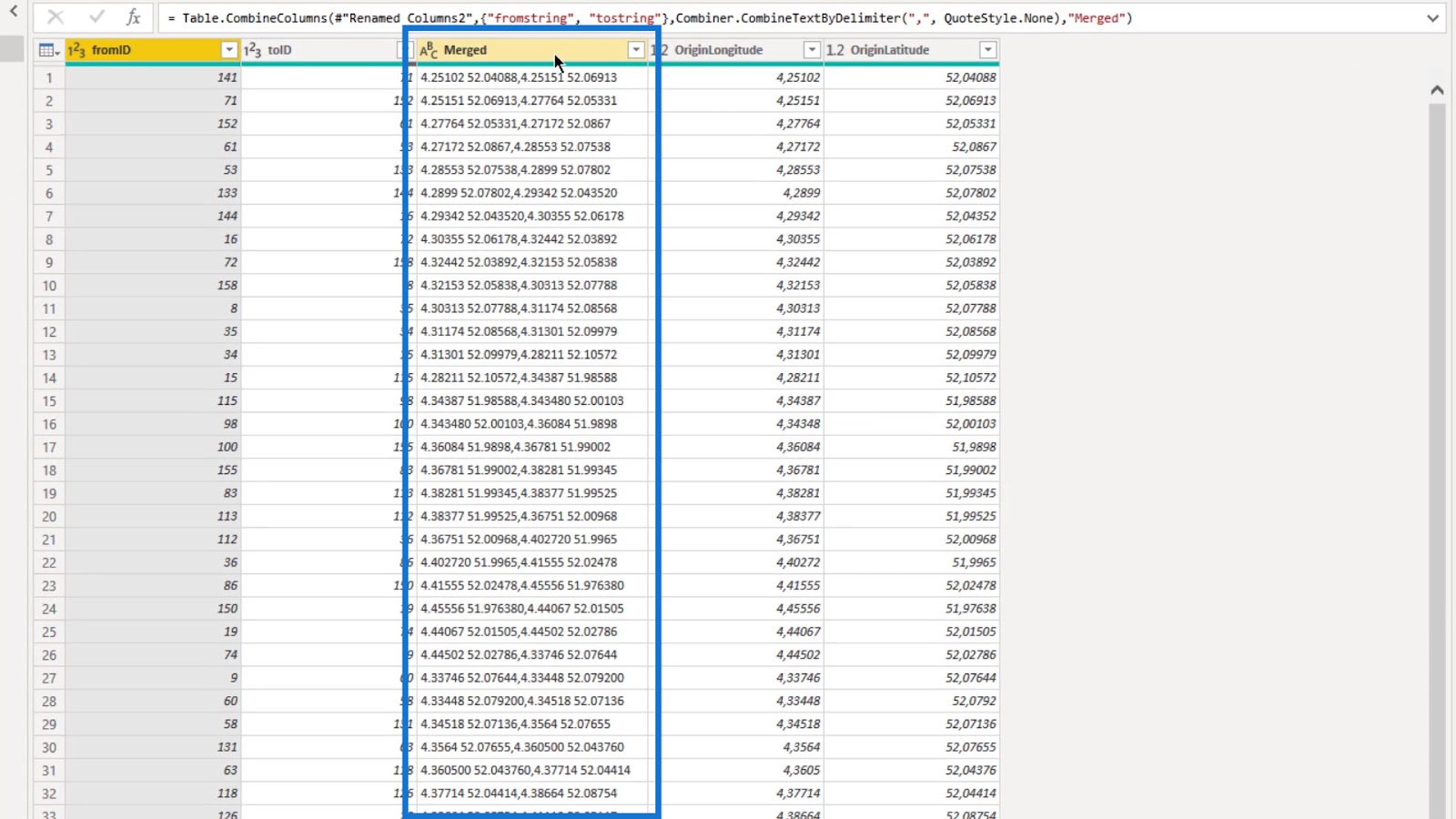The height and width of the screenshot is (819, 1456).
Task: Click the scroll up arrow
Action: (x=1437, y=89)
